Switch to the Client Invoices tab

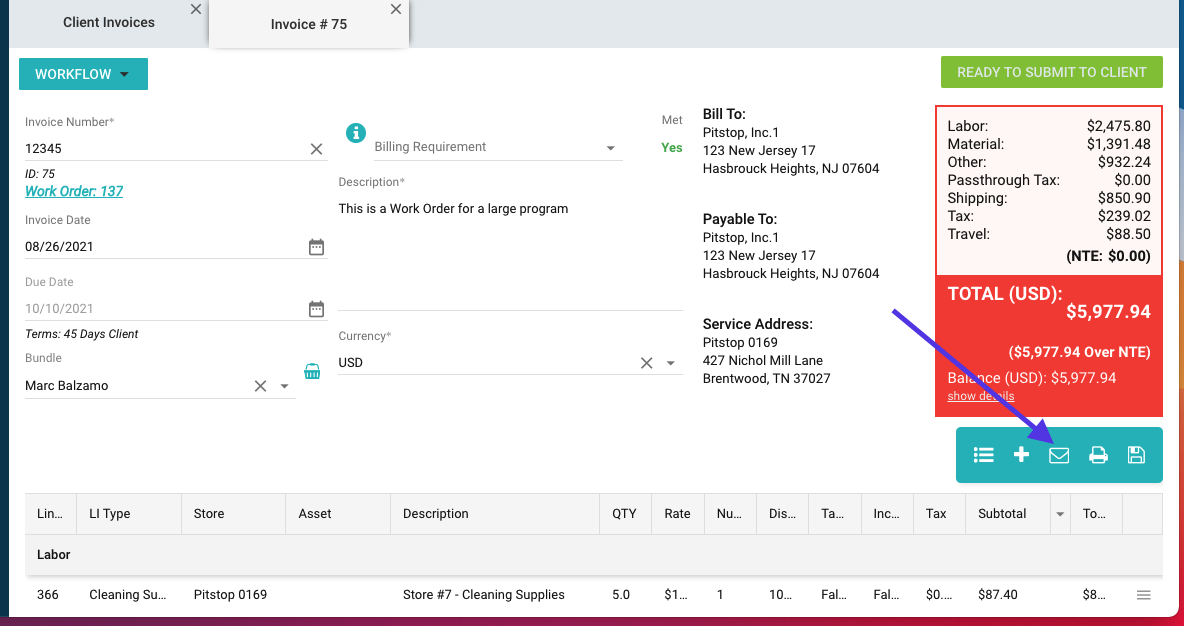click(x=108, y=22)
